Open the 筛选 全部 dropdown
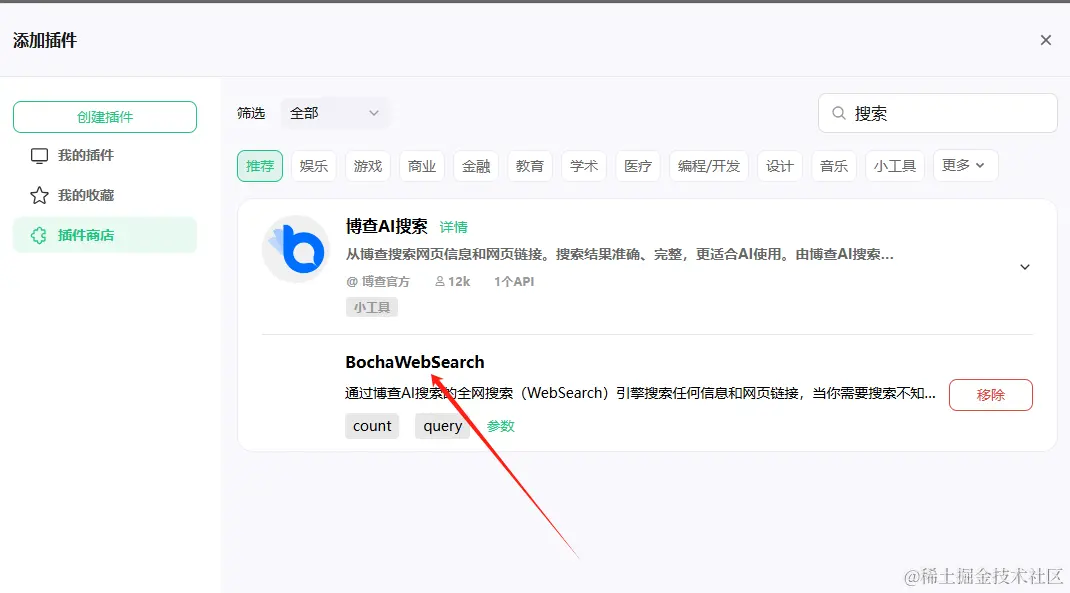This screenshot has height=593, width=1070. (x=335, y=113)
